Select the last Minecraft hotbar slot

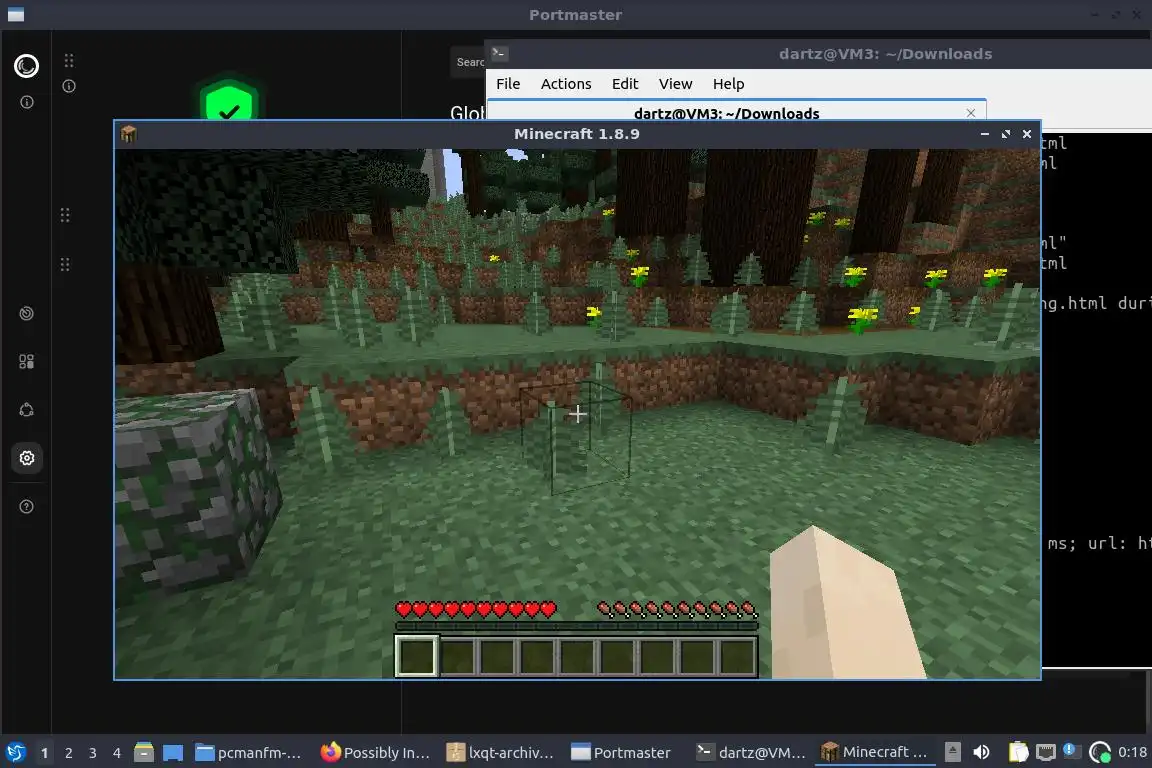pyautogui.click(x=736, y=656)
